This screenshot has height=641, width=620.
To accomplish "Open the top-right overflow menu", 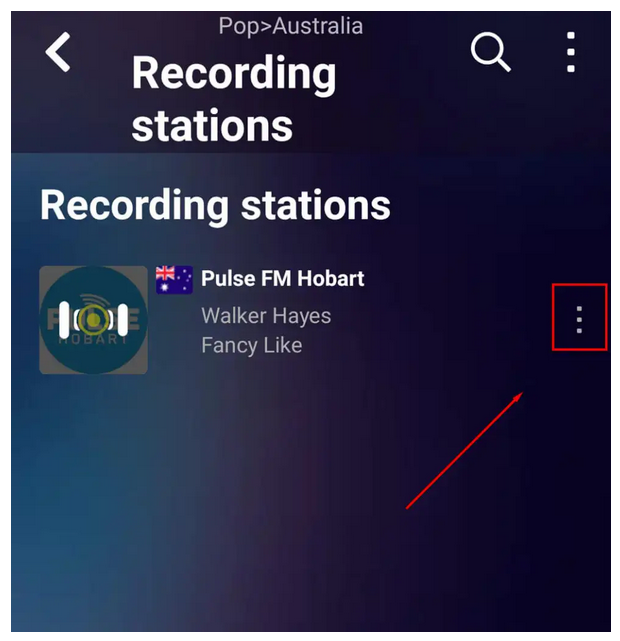I will (571, 52).
